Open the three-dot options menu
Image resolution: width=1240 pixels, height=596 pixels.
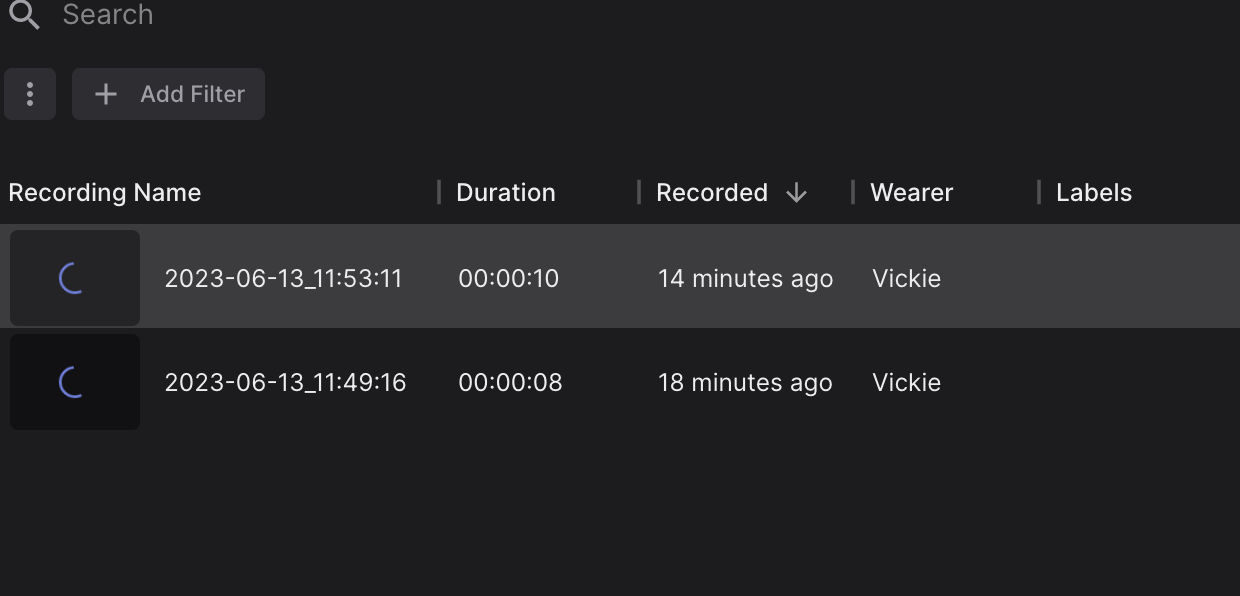click(30, 94)
